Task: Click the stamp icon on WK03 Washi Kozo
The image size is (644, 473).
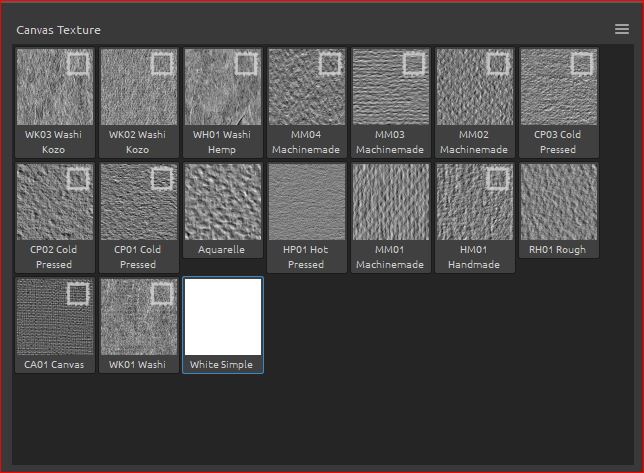Action: pos(78,65)
